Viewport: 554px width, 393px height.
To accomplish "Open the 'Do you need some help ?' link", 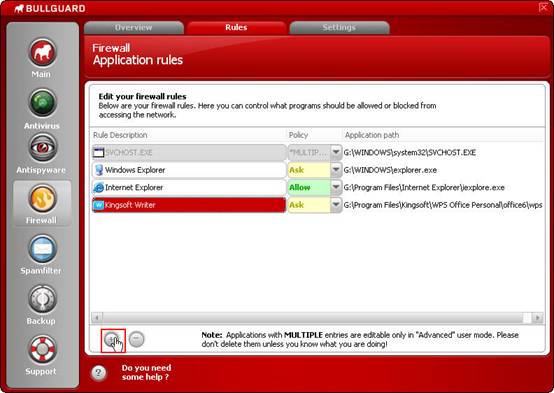I will click(x=146, y=372).
